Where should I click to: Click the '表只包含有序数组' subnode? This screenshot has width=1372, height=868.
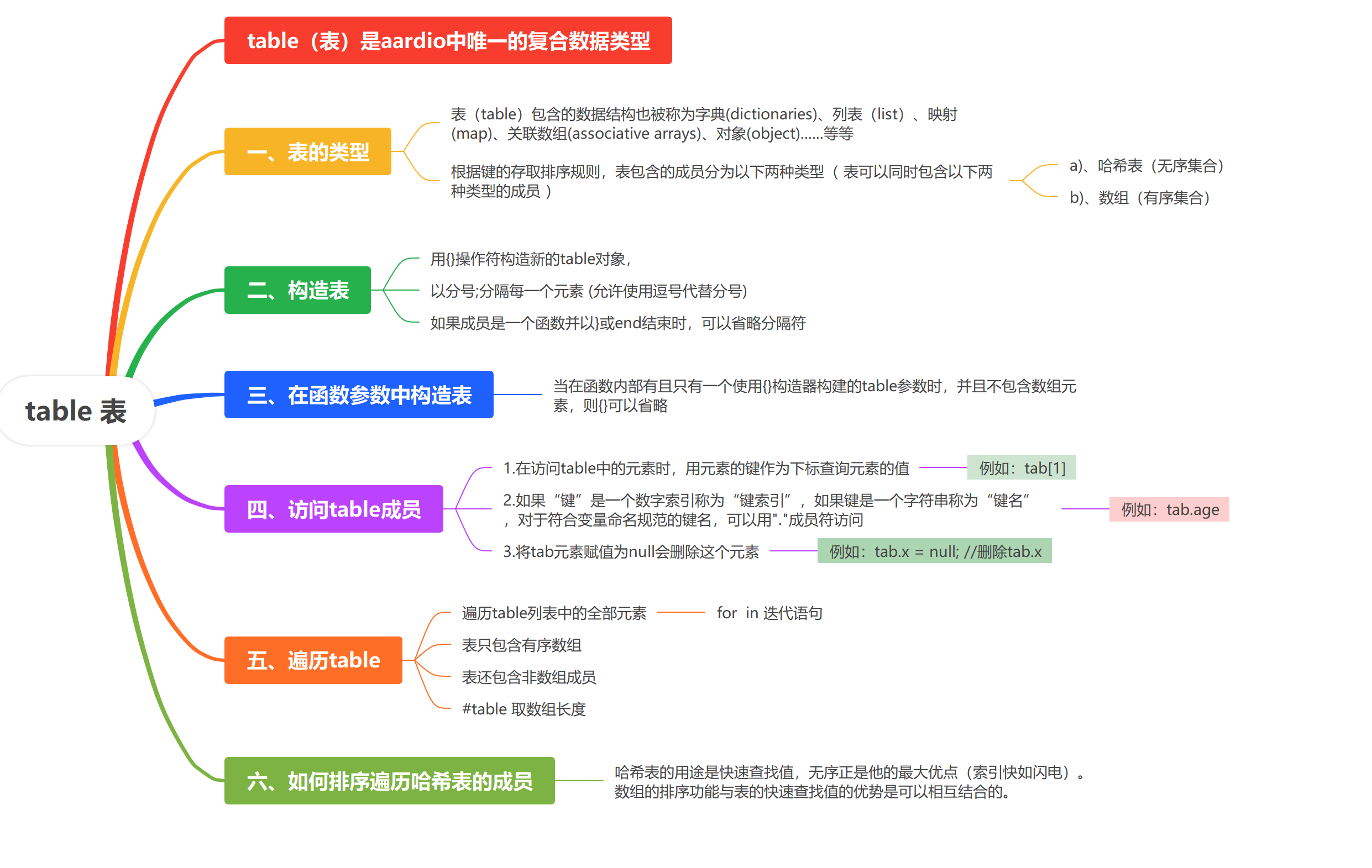(521, 645)
